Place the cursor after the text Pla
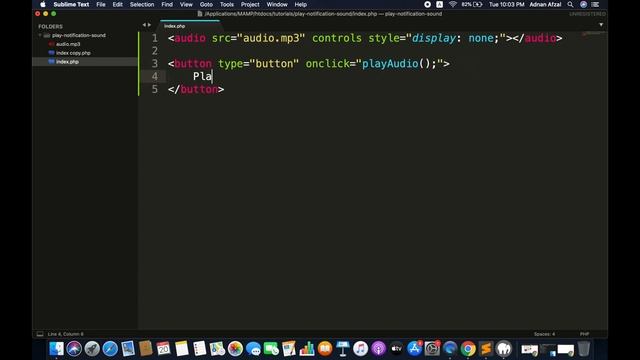640x360 pixels. [x=212, y=76]
